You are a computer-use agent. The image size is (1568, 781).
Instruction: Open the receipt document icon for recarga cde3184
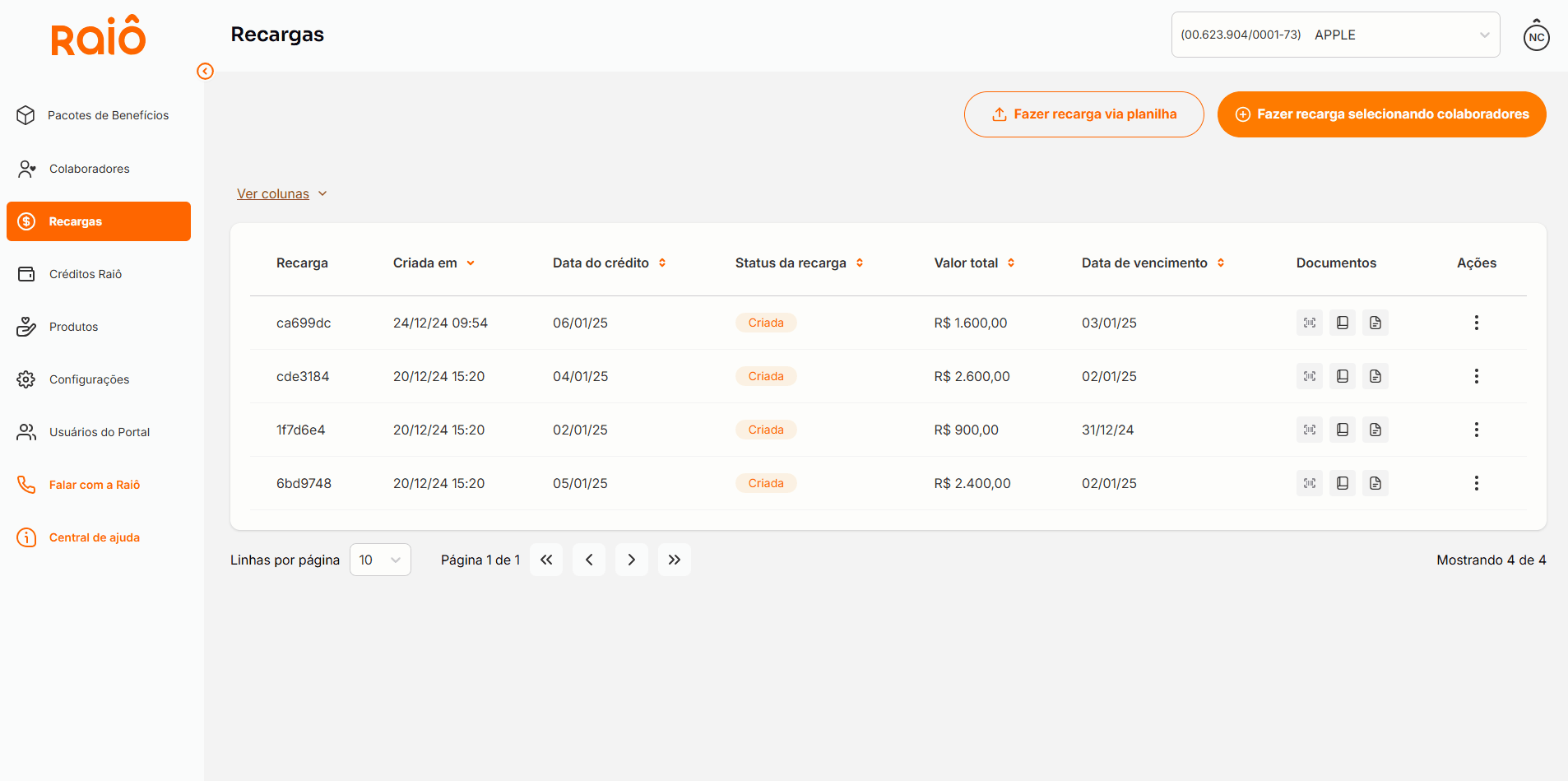tap(1342, 376)
